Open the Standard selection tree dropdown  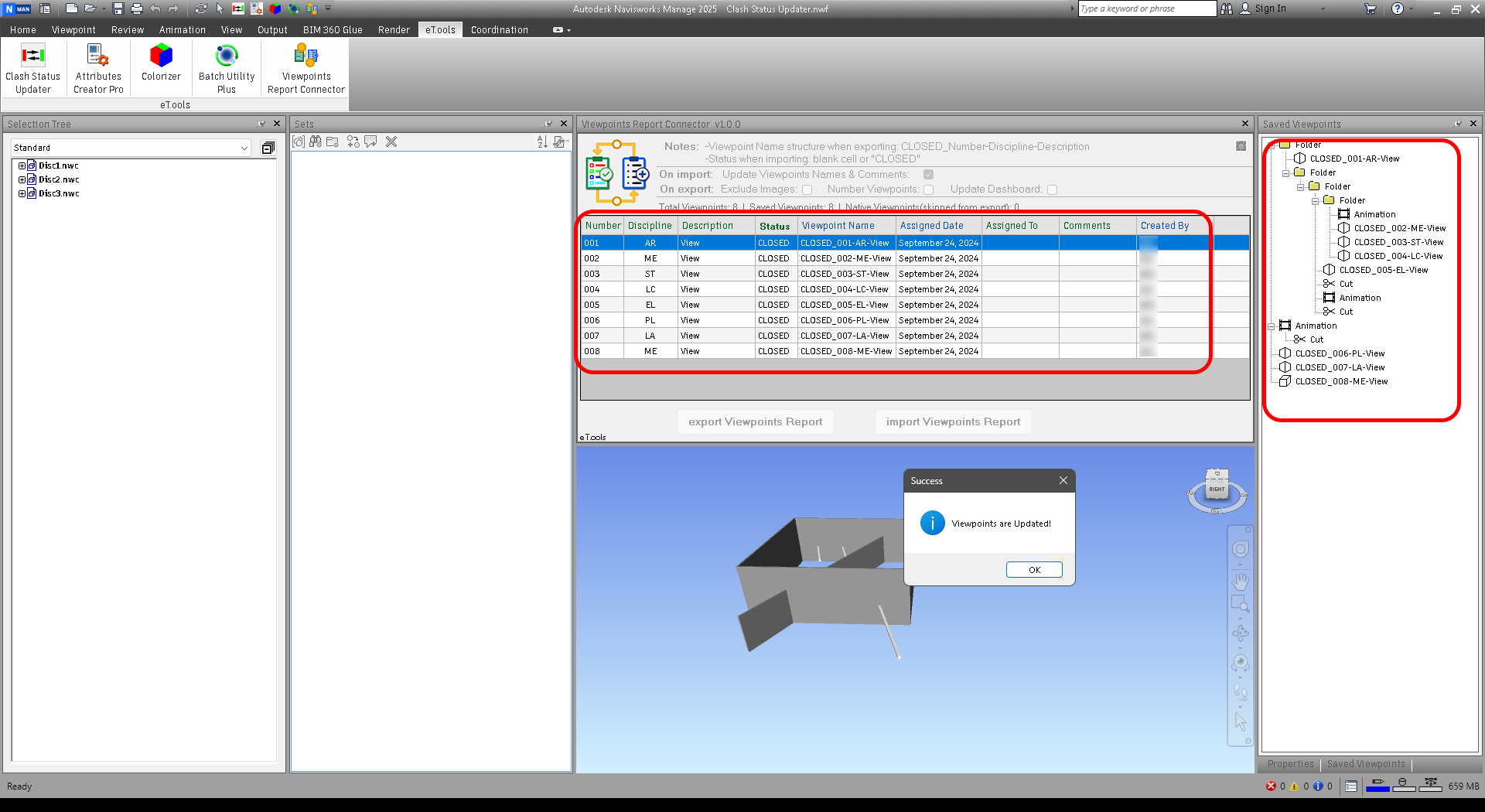[x=131, y=148]
